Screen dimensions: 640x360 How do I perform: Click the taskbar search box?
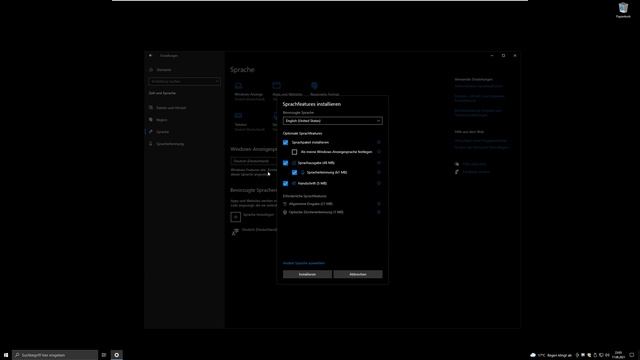55,355
